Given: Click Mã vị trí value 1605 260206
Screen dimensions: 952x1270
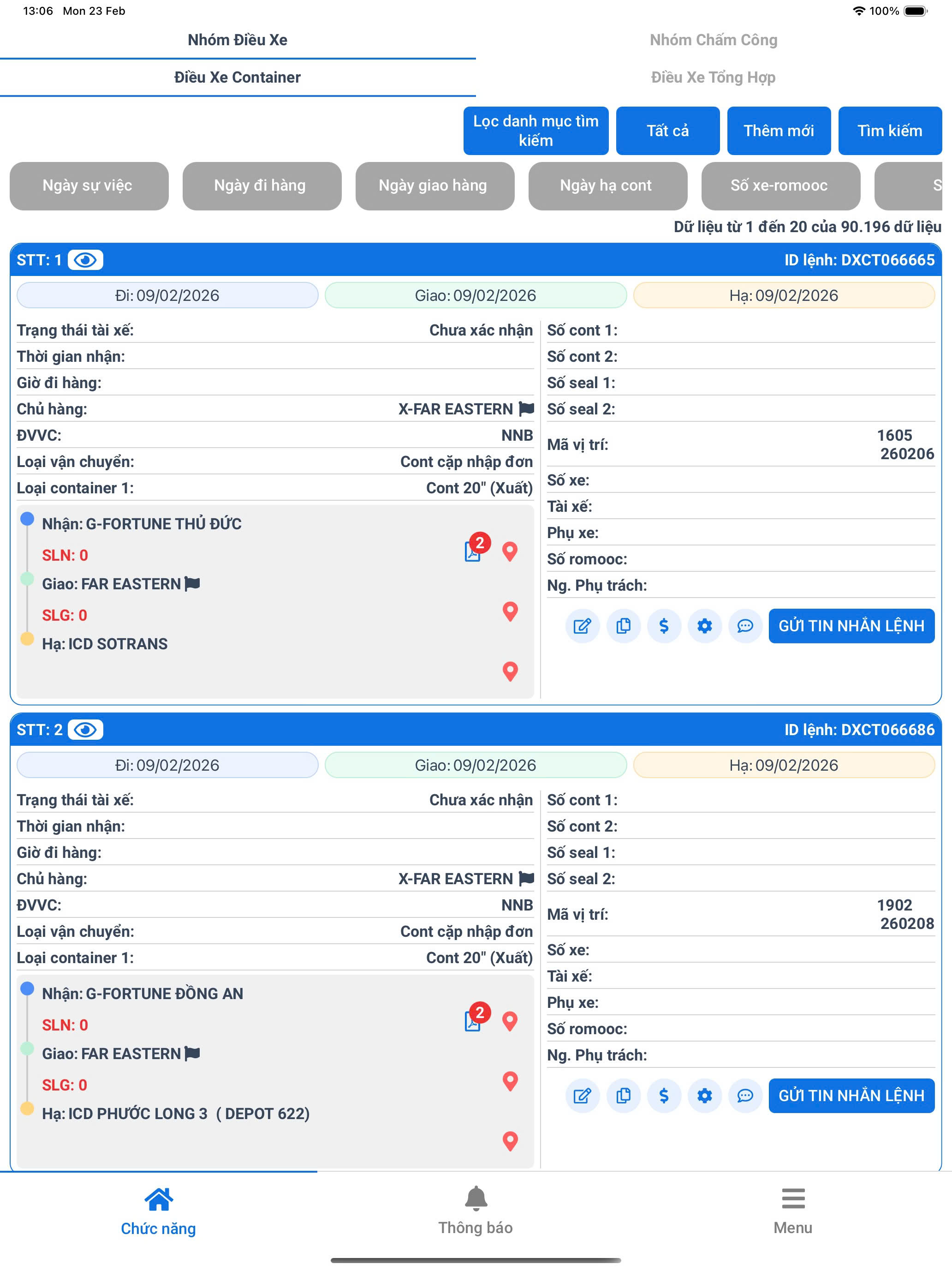Looking at the screenshot, I should click(906, 444).
